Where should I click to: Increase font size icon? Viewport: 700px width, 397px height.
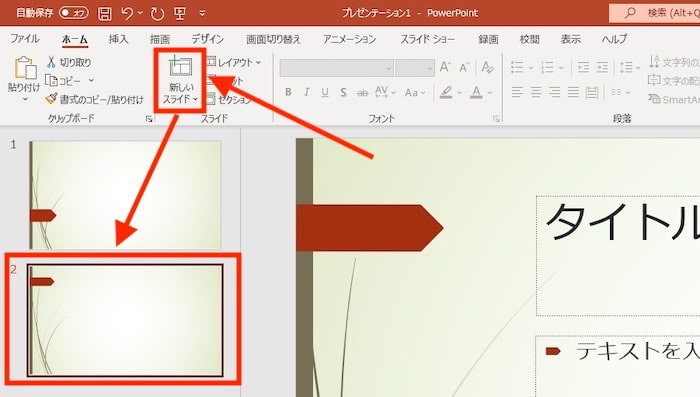445,67
